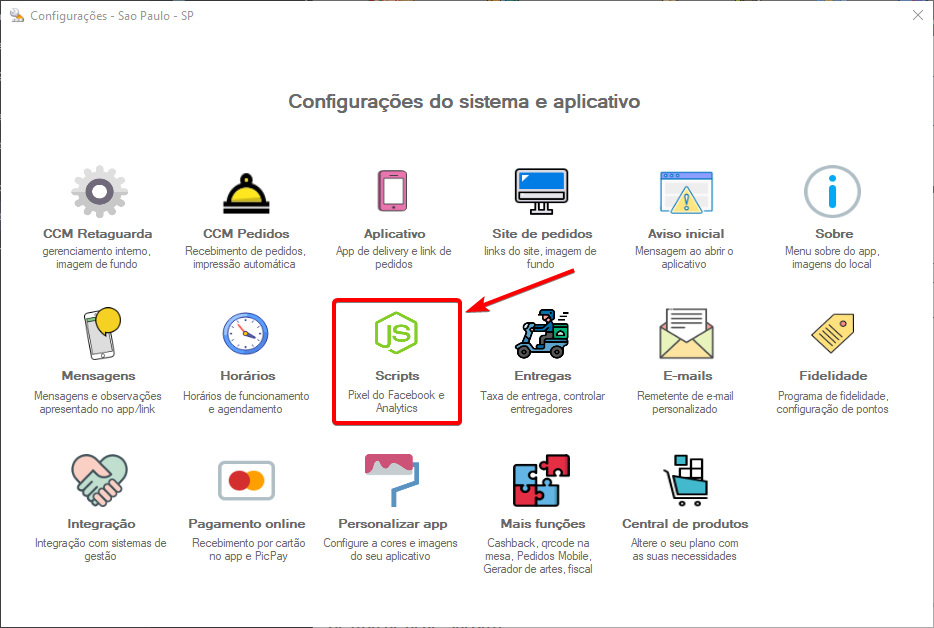Click the Integração label
Screen dimensions: 934x628
point(101,524)
